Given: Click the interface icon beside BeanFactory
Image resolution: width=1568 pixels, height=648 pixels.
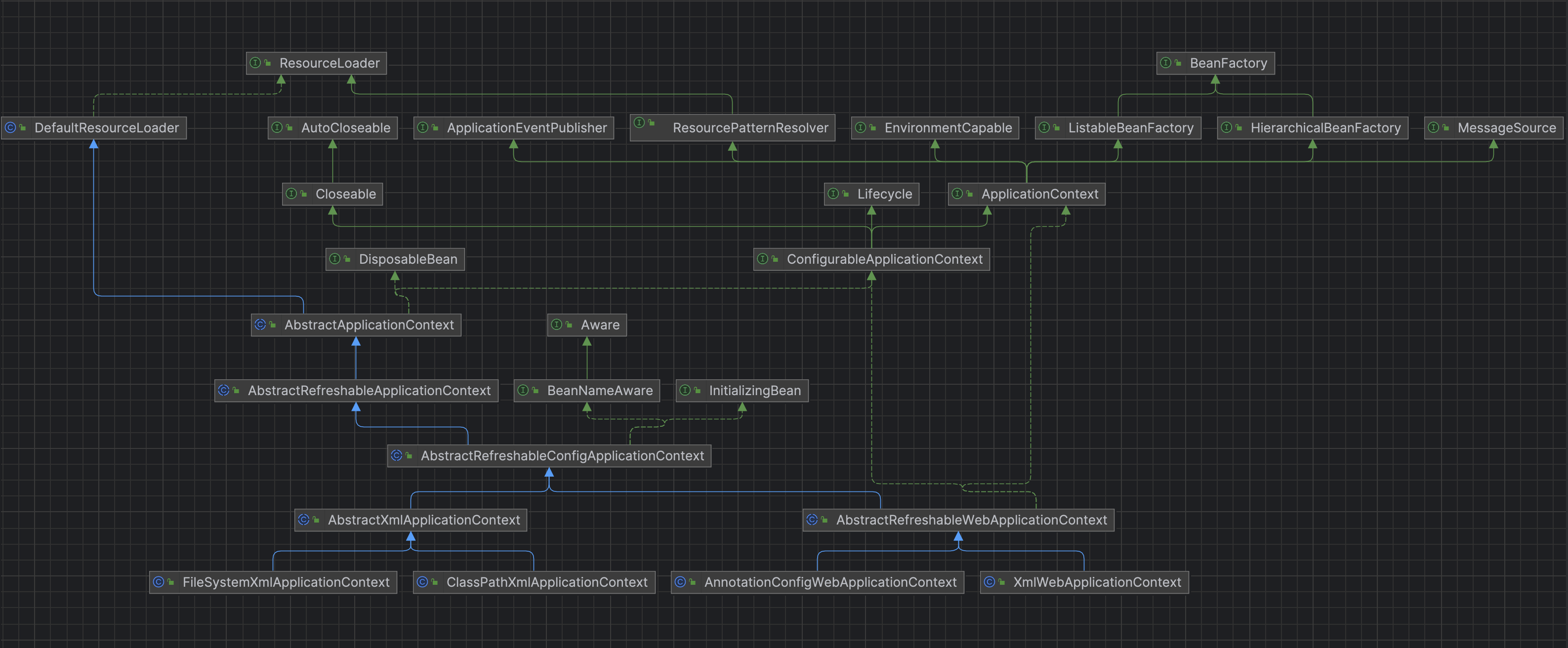Looking at the screenshot, I should click(x=1166, y=63).
